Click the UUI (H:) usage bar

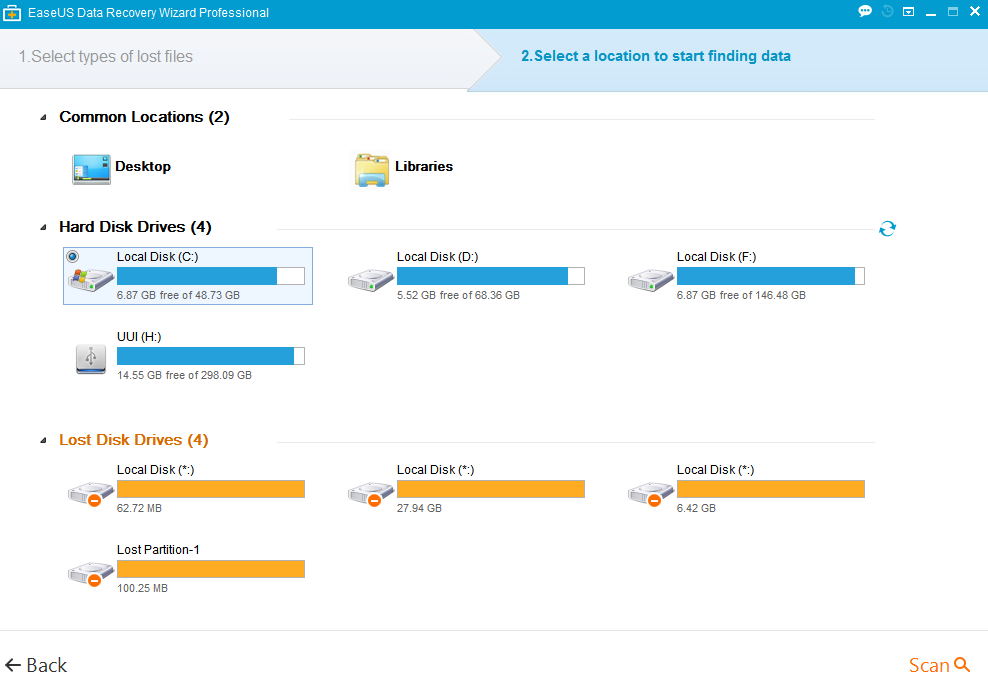coord(210,356)
